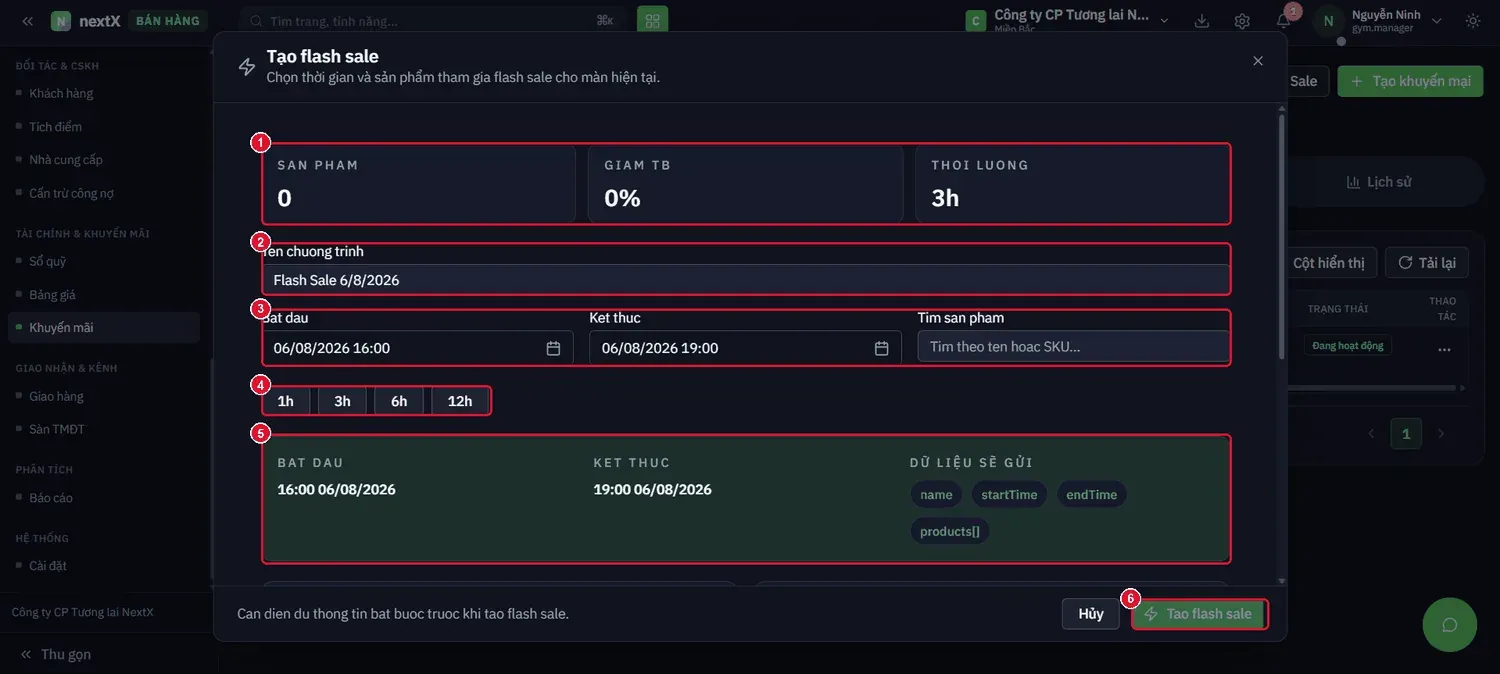This screenshot has height=674, width=1500.
Task: Set duration to 12h
Action: point(460,401)
